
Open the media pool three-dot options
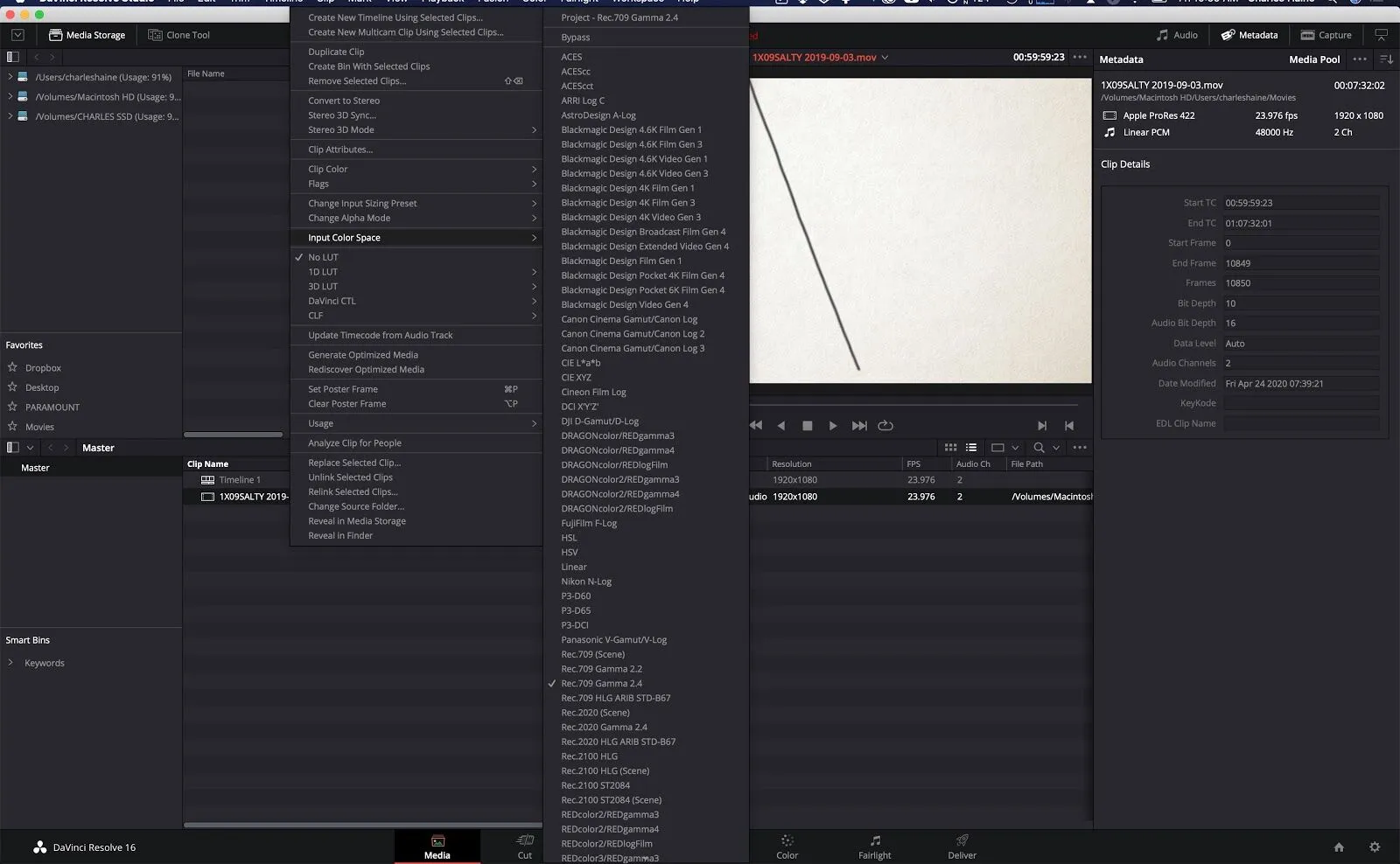(1081, 448)
